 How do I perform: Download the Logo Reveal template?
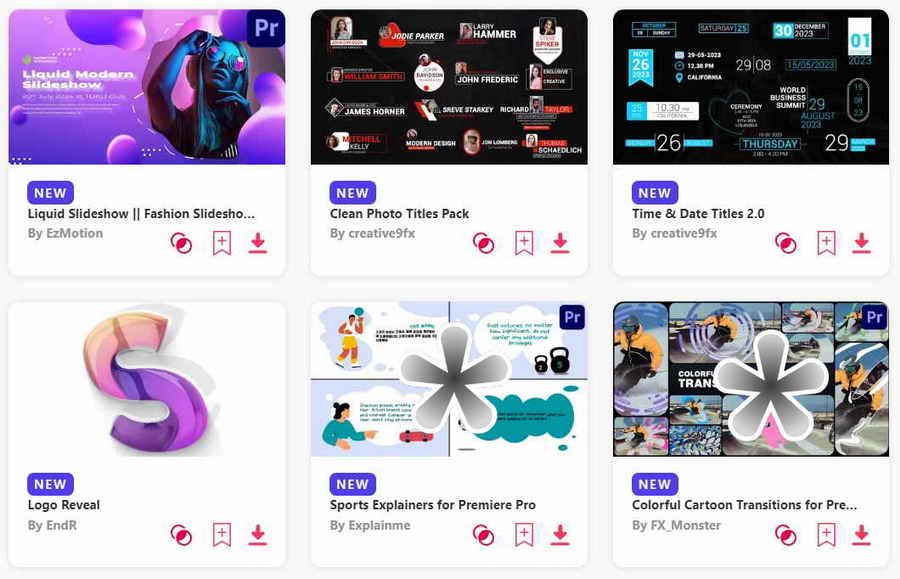point(258,535)
